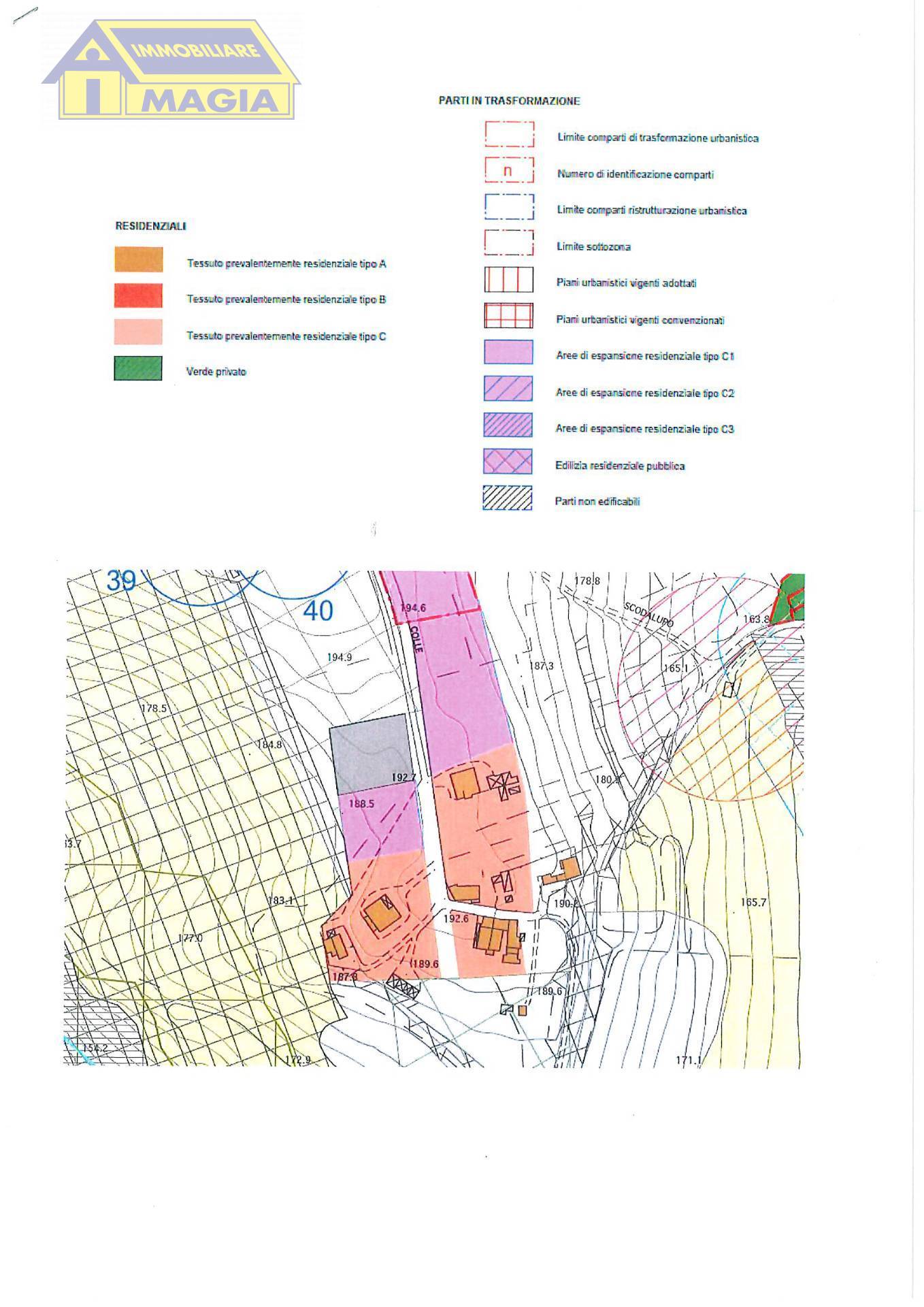Click the blue dashed ristrutturazione urbanistica box

[509, 206]
